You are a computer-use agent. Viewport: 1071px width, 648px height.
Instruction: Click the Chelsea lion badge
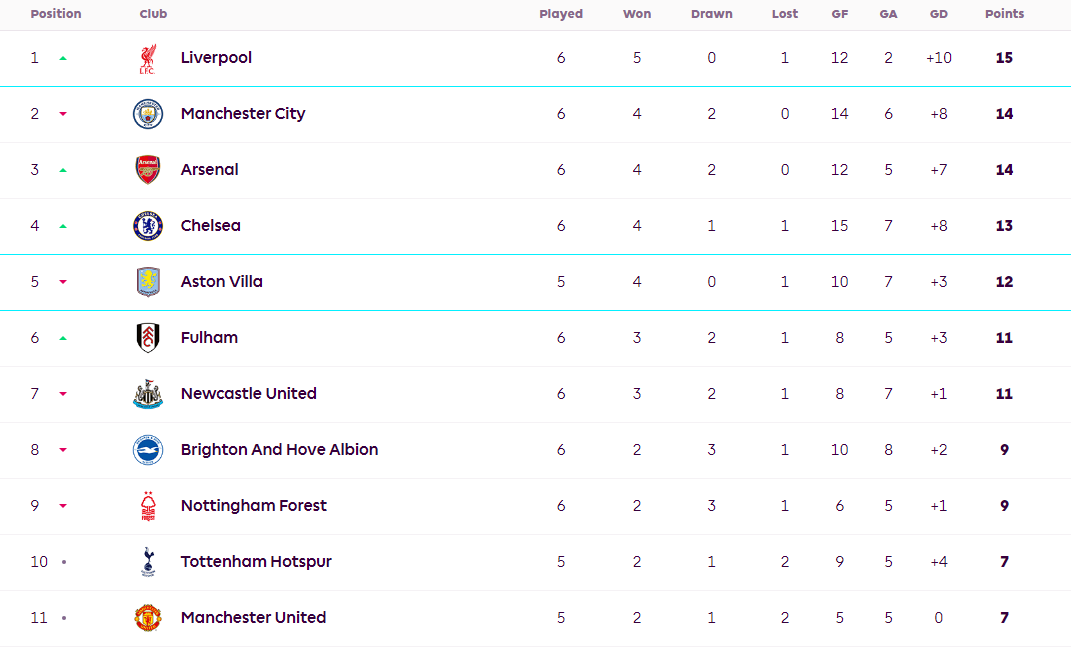tap(148, 226)
